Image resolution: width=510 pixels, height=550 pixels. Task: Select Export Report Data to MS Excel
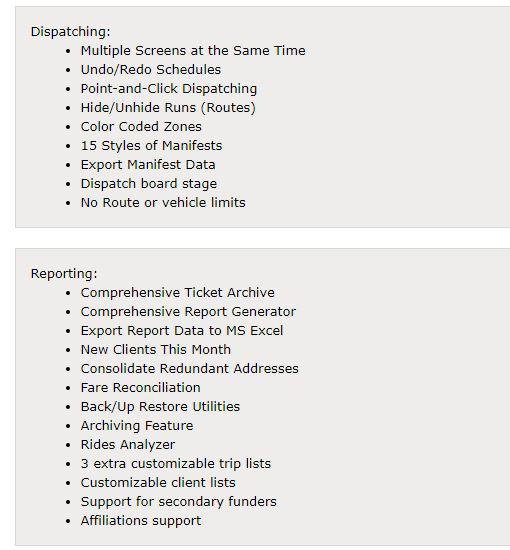182,330
